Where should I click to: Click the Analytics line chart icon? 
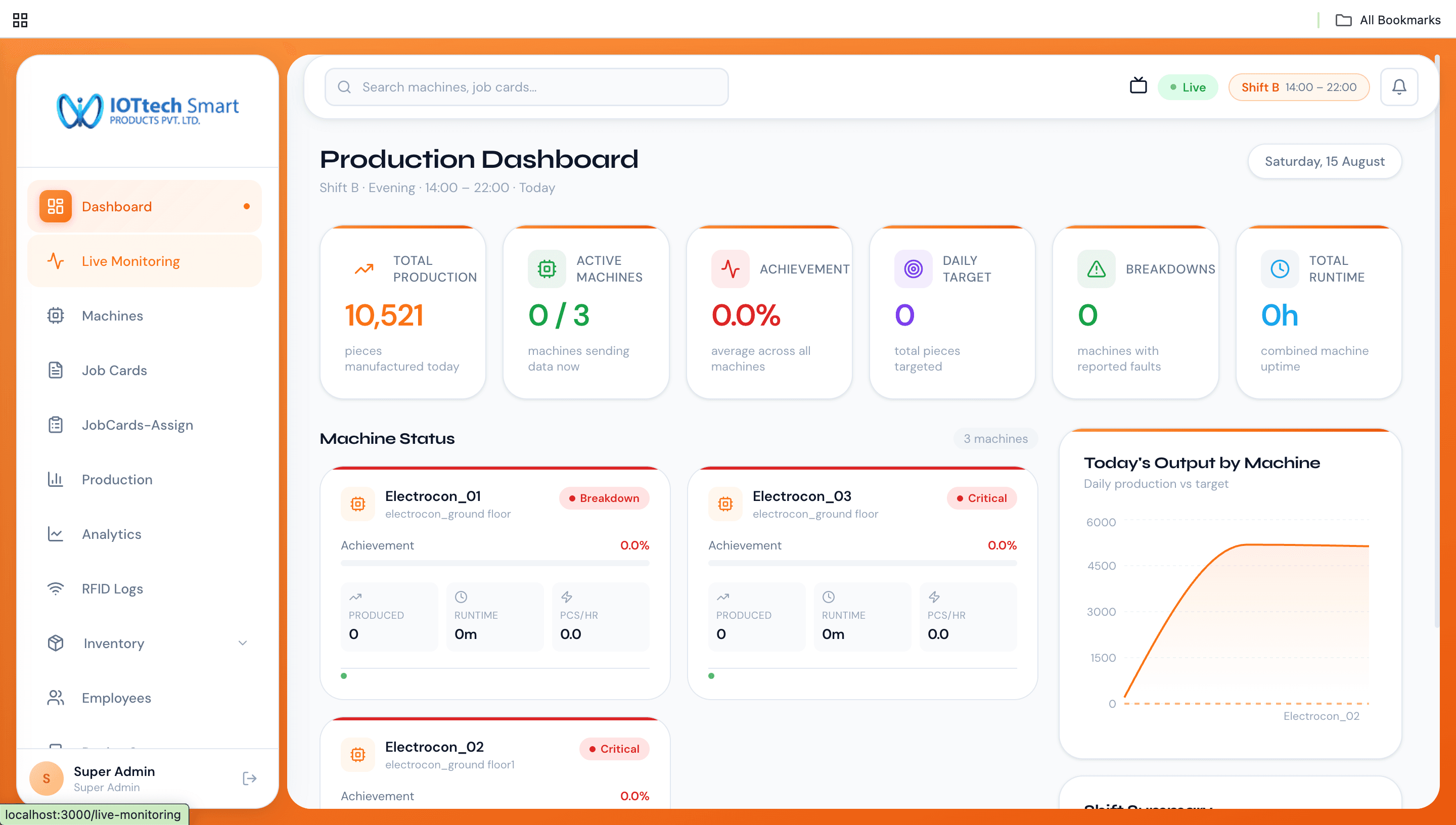56,534
